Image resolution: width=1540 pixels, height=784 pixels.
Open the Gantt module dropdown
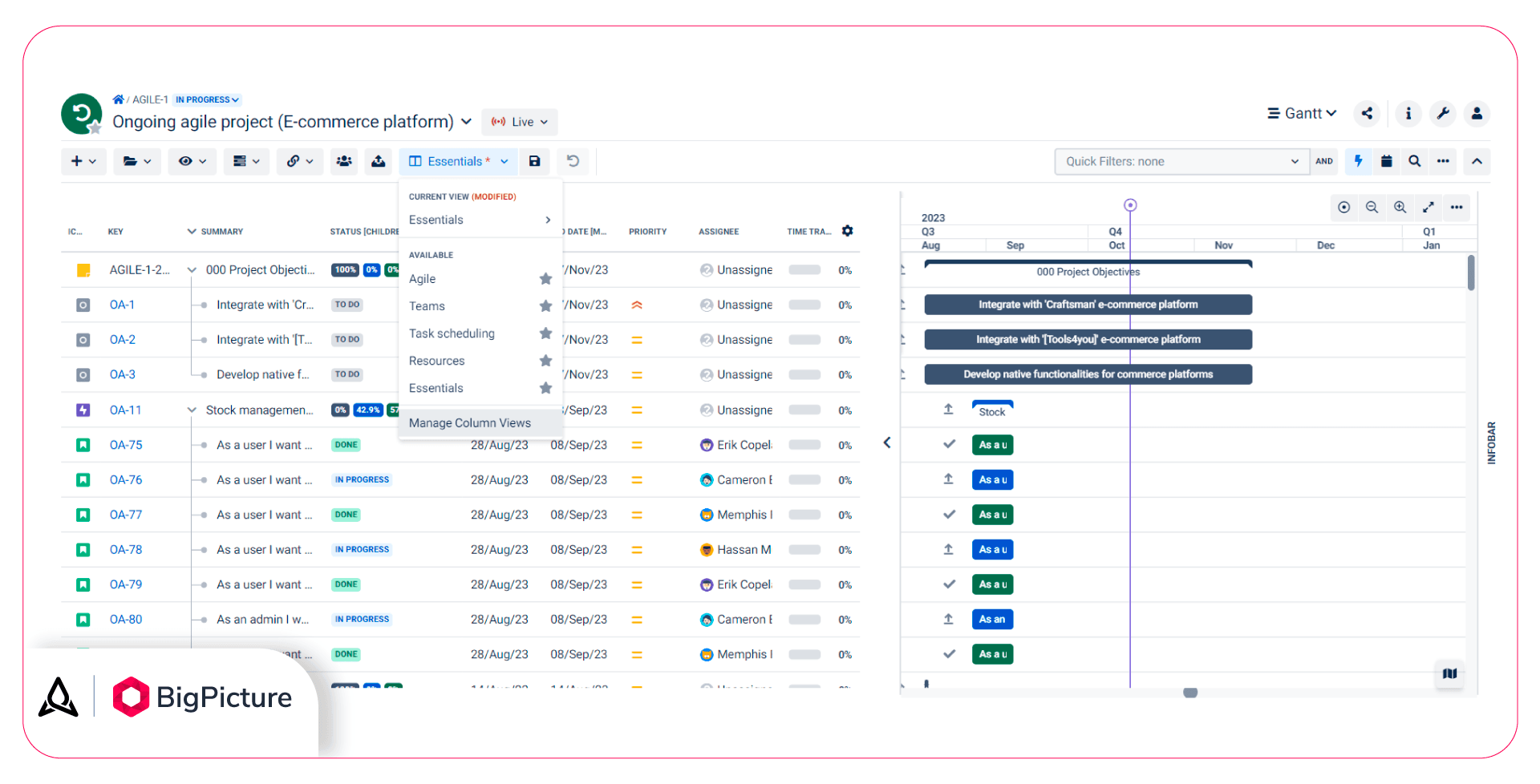1302,114
